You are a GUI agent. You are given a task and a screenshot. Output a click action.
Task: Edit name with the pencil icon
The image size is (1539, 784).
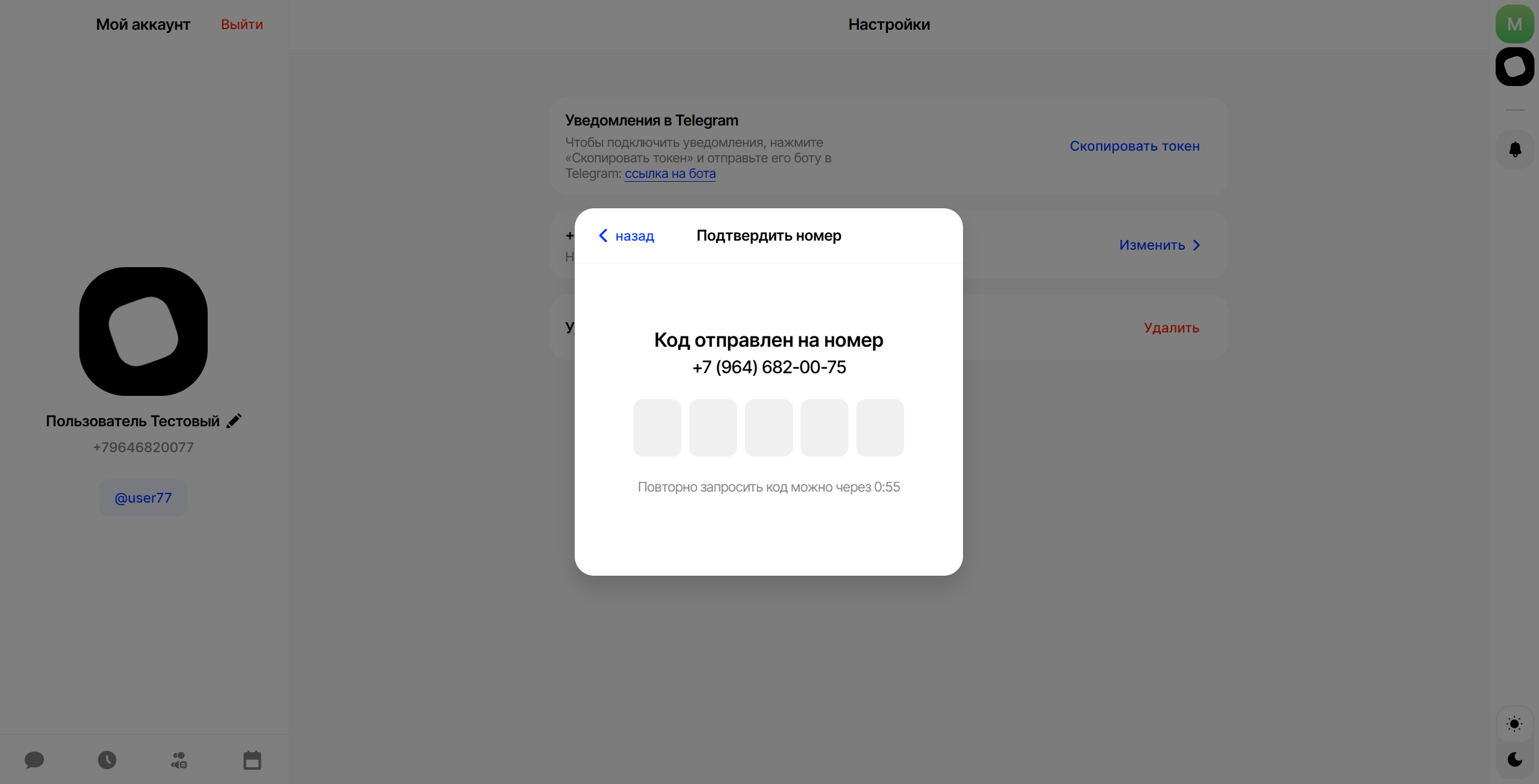pyautogui.click(x=234, y=420)
